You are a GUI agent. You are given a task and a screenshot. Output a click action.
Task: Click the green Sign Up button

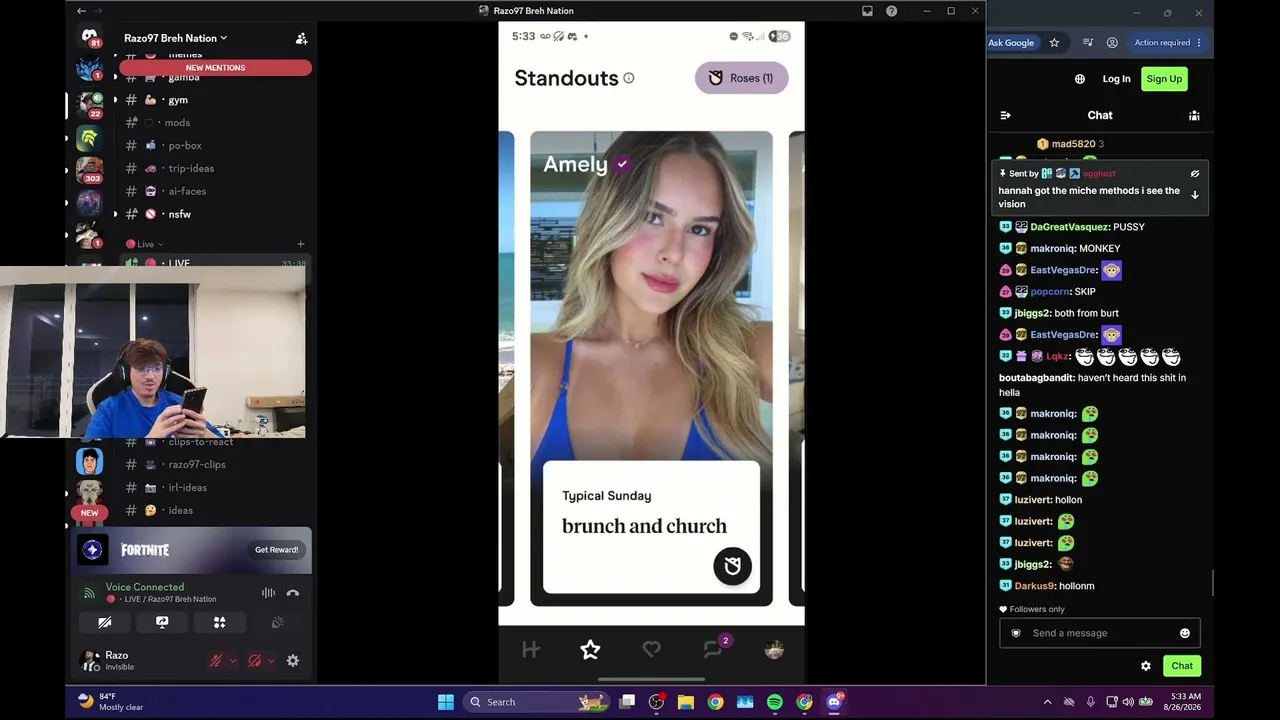[x=1164, y=79]
